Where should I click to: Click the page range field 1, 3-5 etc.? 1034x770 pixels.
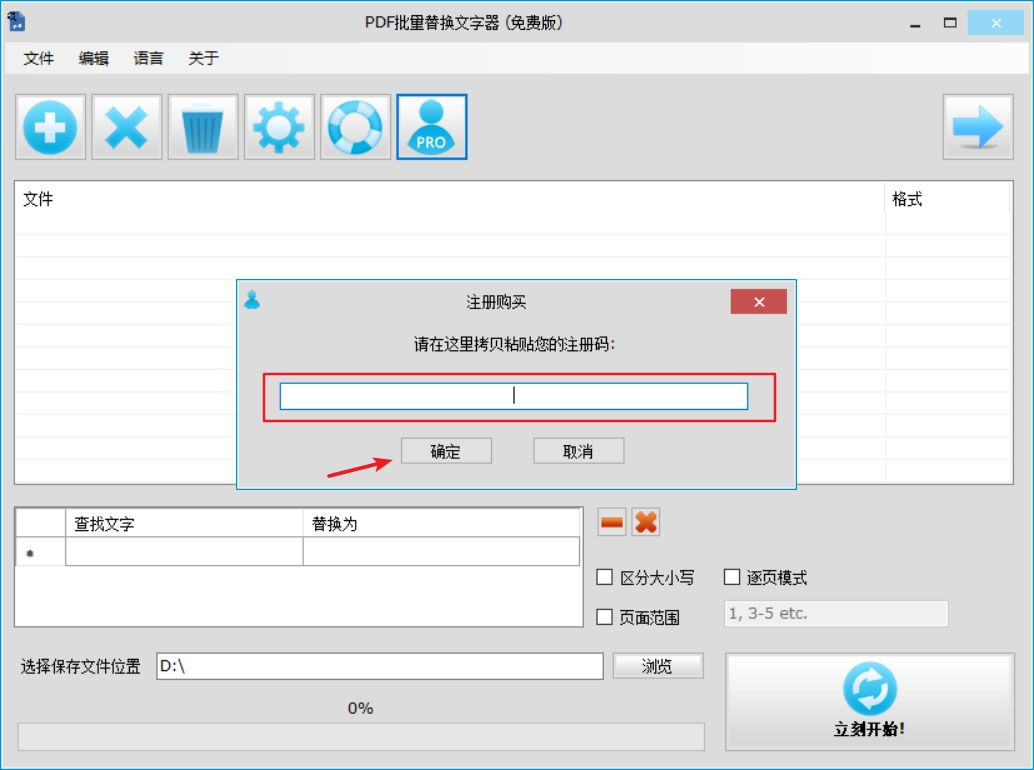click(x=836, y=614)
